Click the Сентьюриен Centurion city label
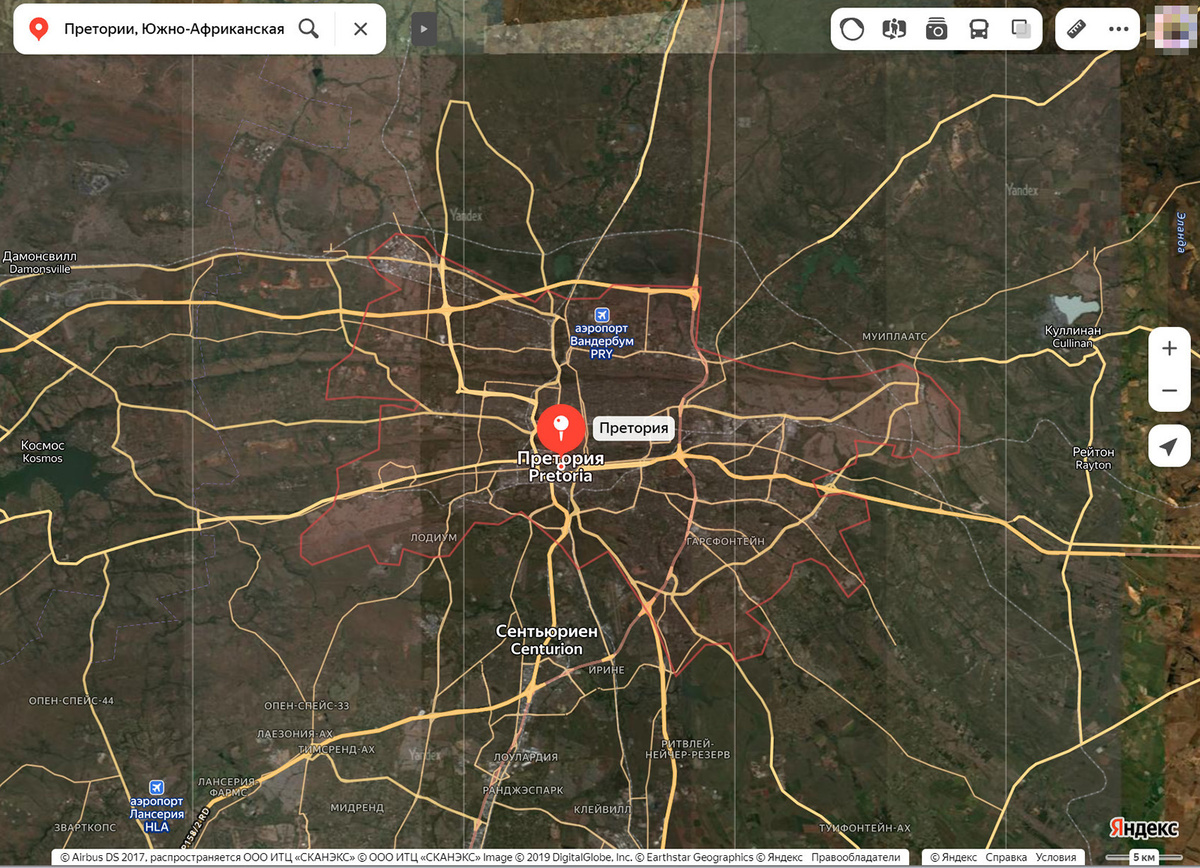Image resolution: width=1200 pixels, height=868 pixels. 547,640
